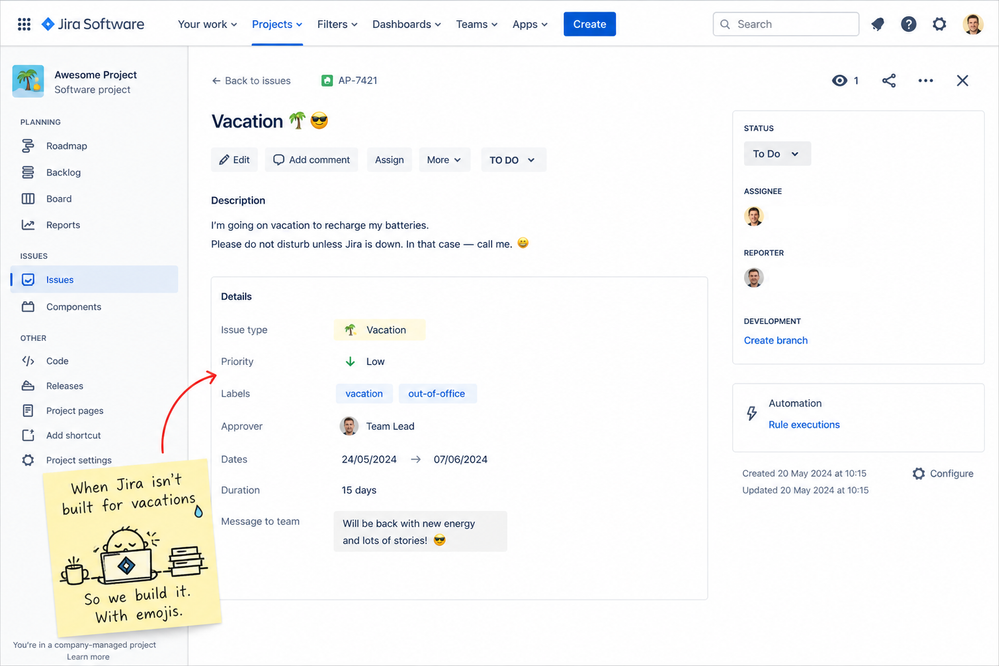The image size is (999, 666).
Task: Click the Automation lightning bolt icon
Action: [x=752, y=414]
